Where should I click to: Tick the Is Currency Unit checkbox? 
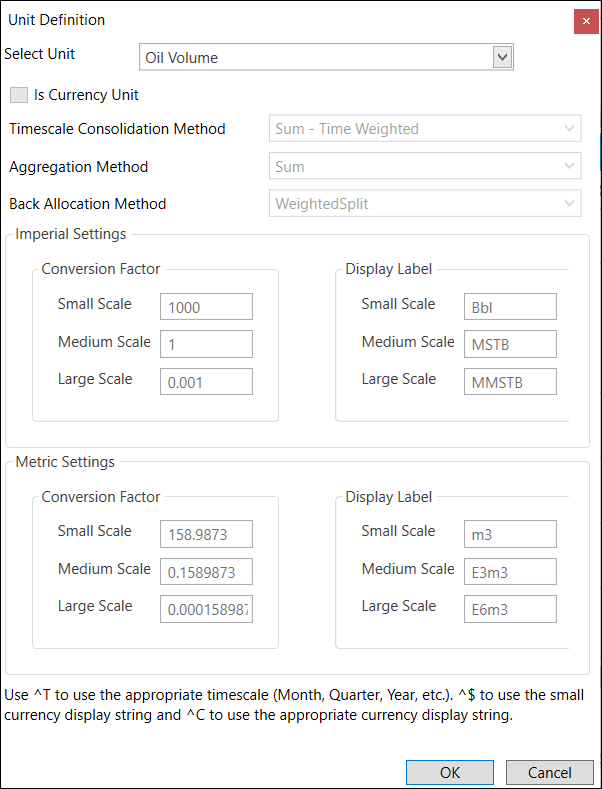coord(19,95)
